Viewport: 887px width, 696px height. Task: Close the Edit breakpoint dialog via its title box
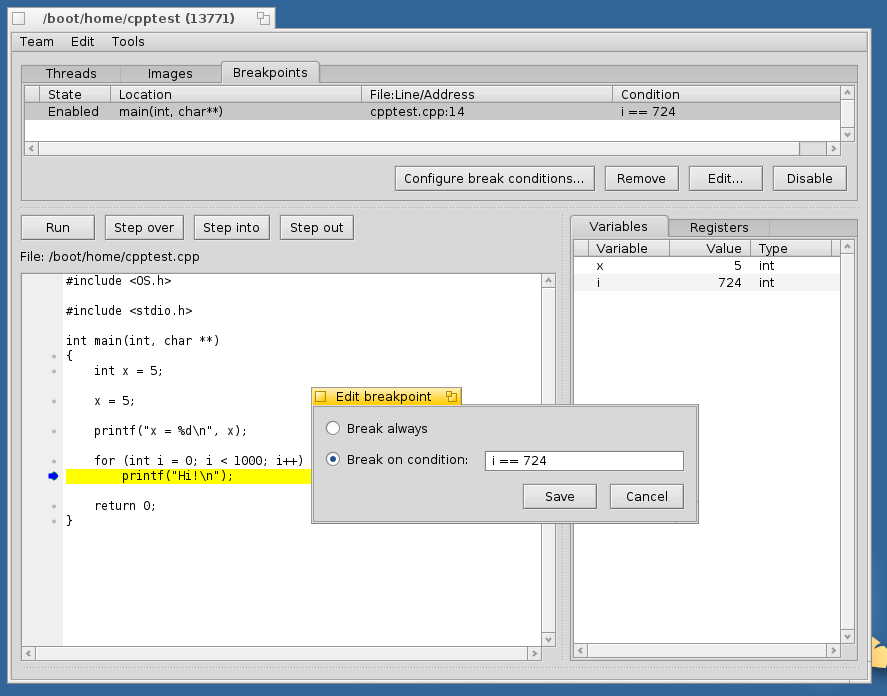pyautogui.click(x=321, y=397)
